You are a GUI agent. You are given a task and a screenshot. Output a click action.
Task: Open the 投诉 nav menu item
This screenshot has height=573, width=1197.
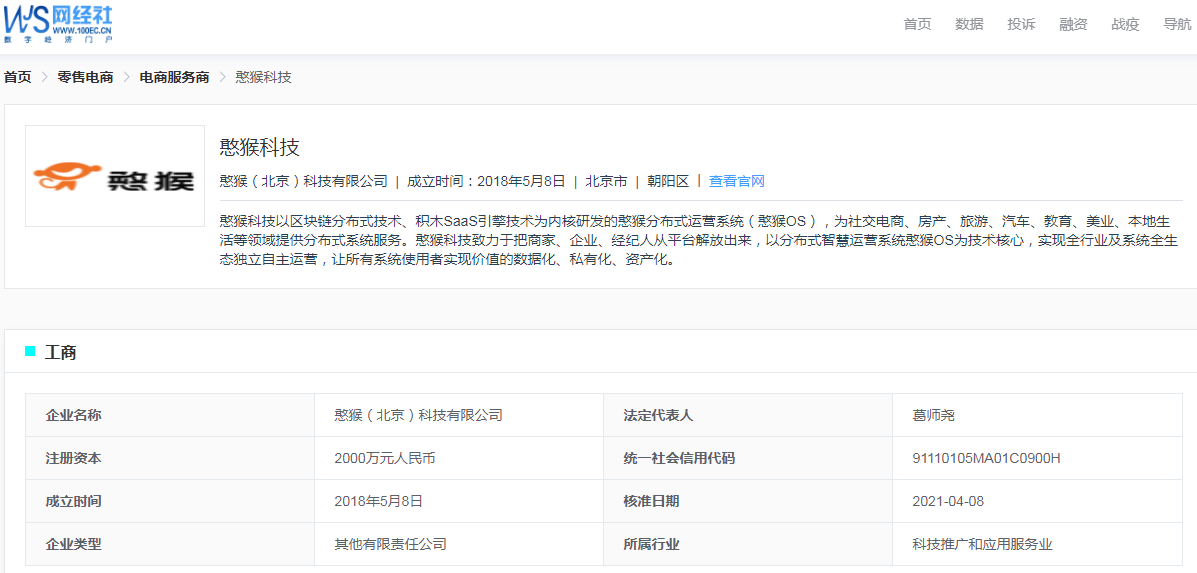pos(1021,24)
